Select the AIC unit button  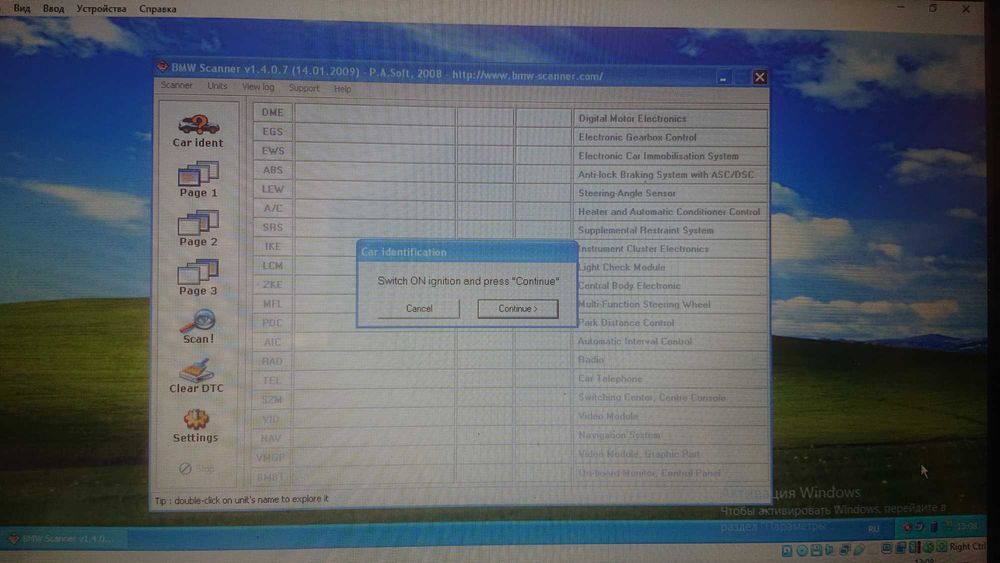click(272, 342)
